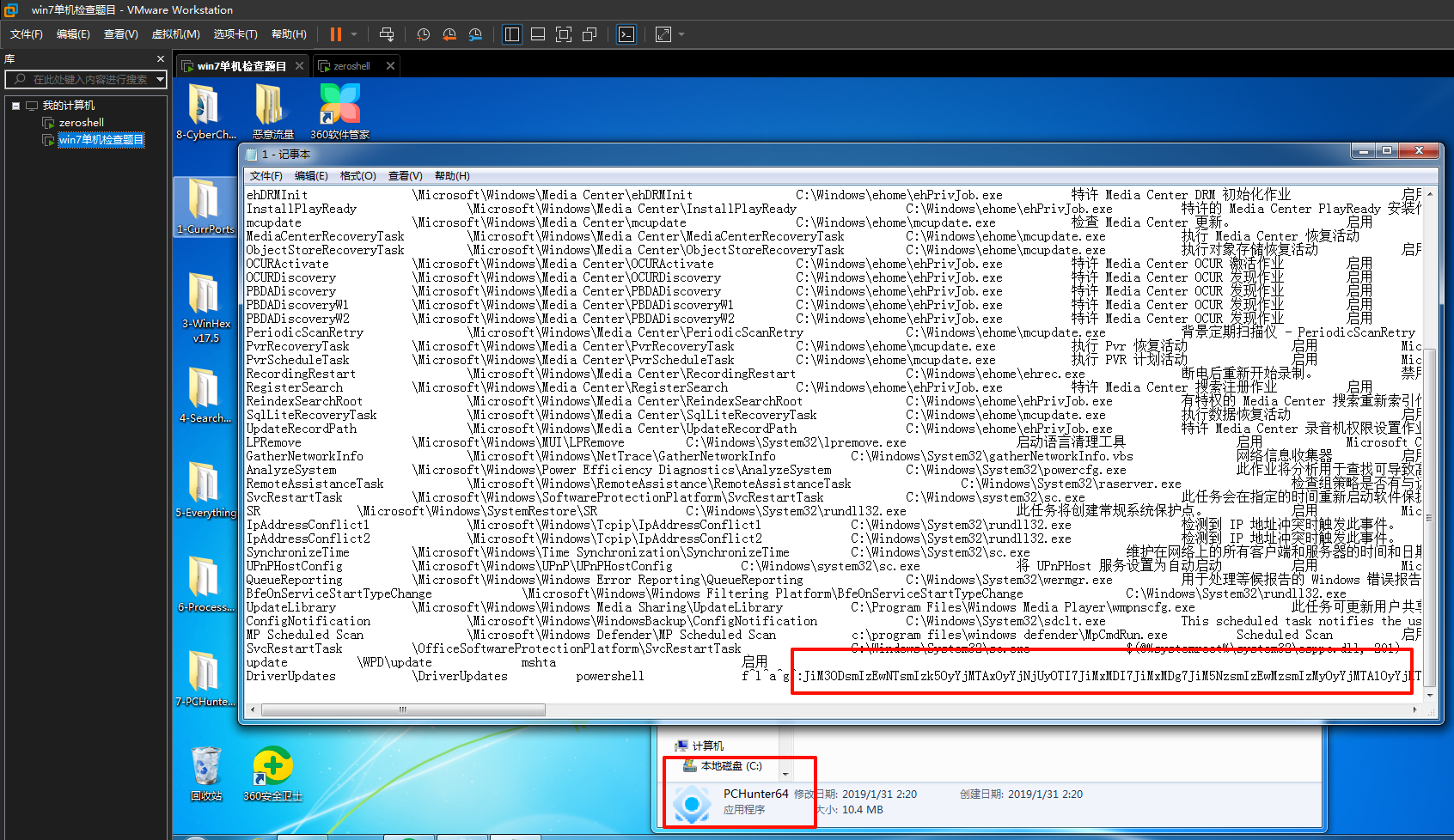Click the DriverUpdates line in Notepad
This screenshot has width=1454, height=840.
pyautogui.click(x=834, y=677)
